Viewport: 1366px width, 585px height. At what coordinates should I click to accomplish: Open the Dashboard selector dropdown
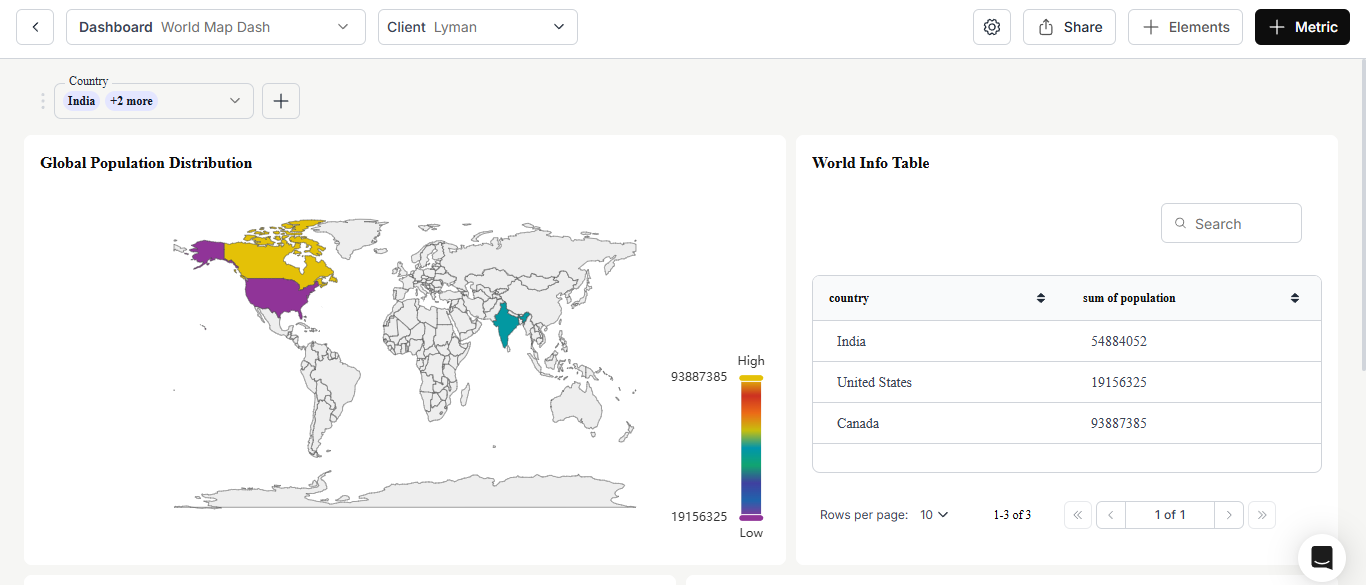[215, 27]
